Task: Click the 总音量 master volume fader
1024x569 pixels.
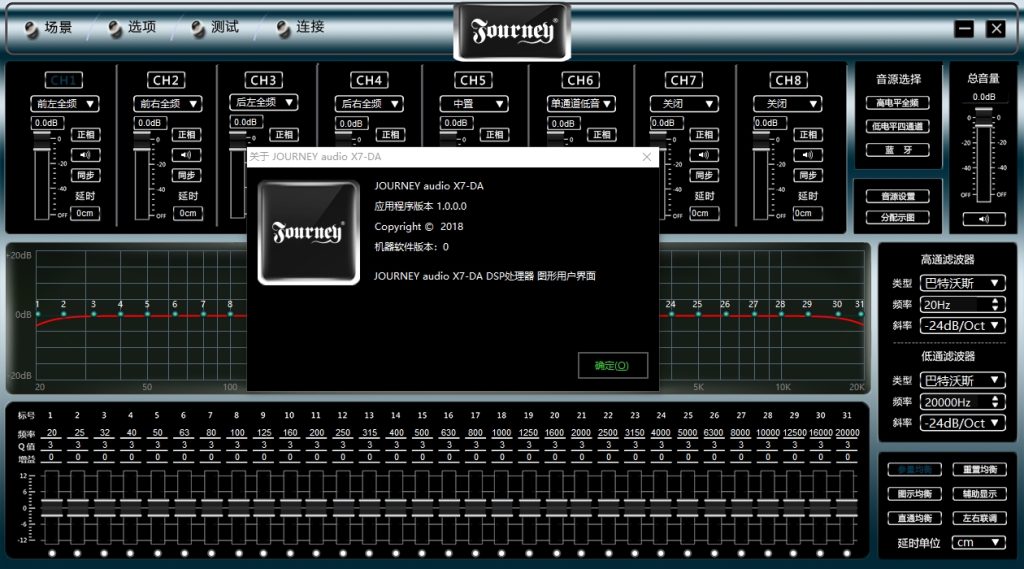Action: tap(984, 118)
